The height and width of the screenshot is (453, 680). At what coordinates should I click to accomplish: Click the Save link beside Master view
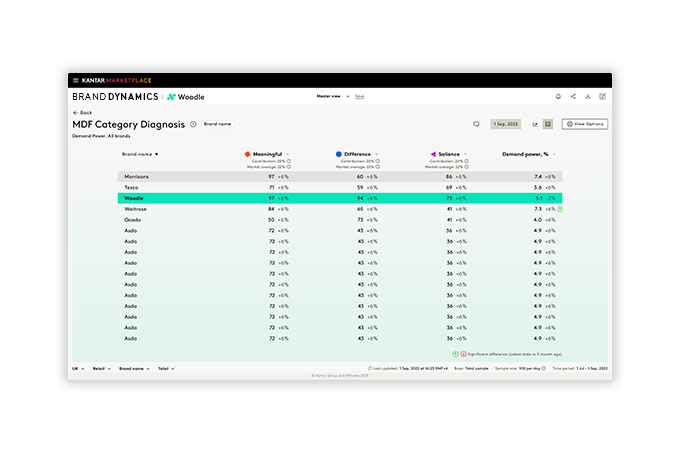click(359, 97)
